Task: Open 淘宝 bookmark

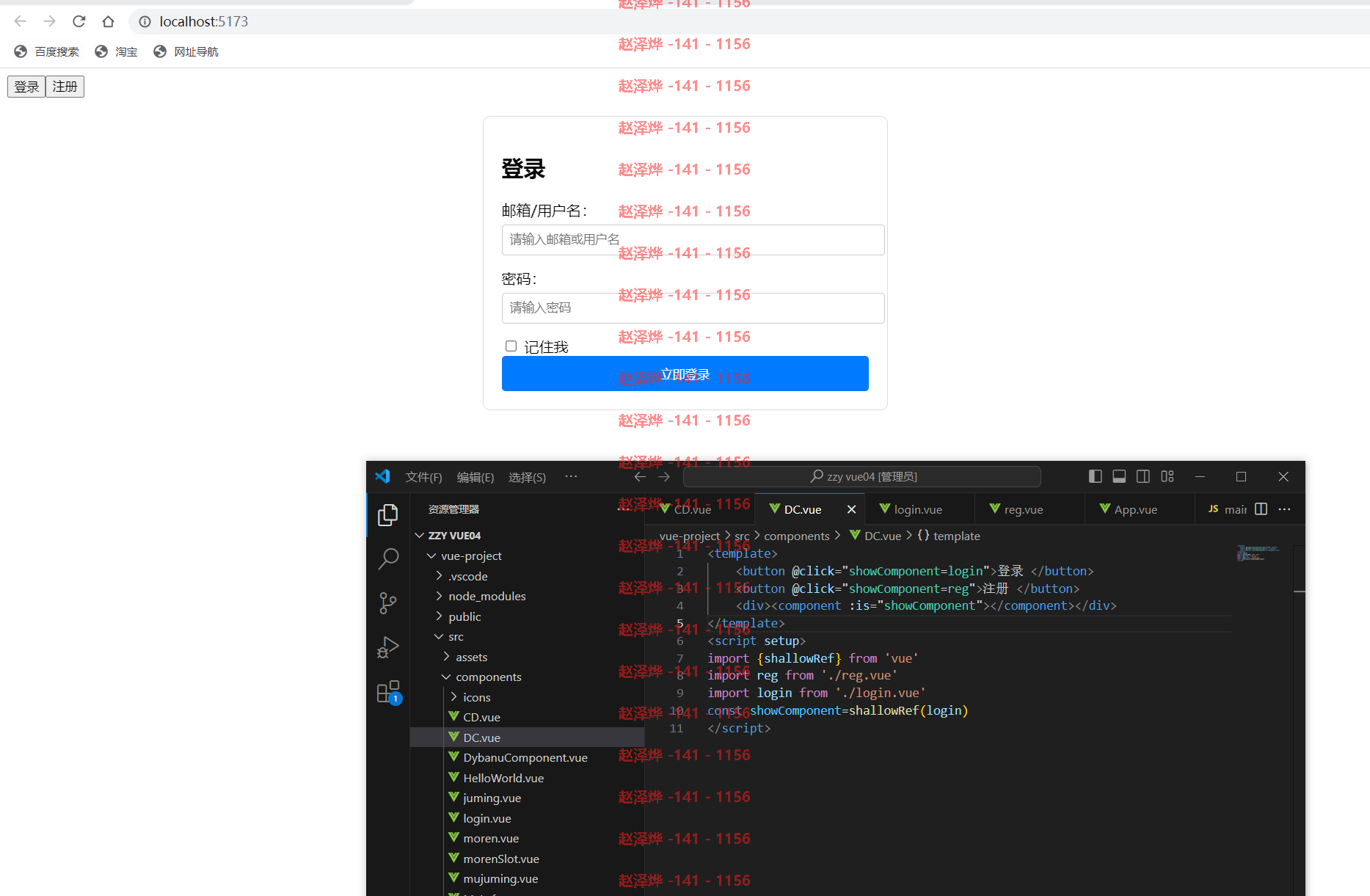Action: tap(116, 51)
